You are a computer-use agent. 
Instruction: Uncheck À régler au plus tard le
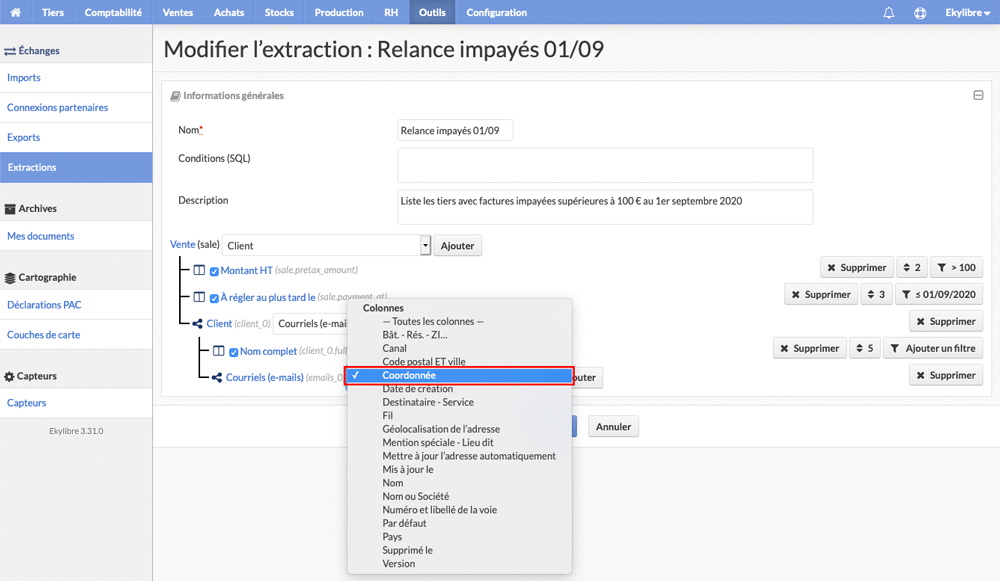(x=214, y=298)
